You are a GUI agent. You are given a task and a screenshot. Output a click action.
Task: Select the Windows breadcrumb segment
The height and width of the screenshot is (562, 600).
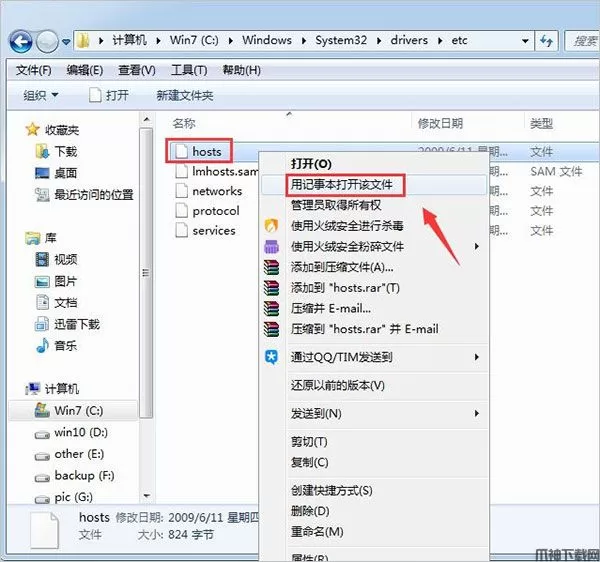pyautogui.click(x=267, y=40)
